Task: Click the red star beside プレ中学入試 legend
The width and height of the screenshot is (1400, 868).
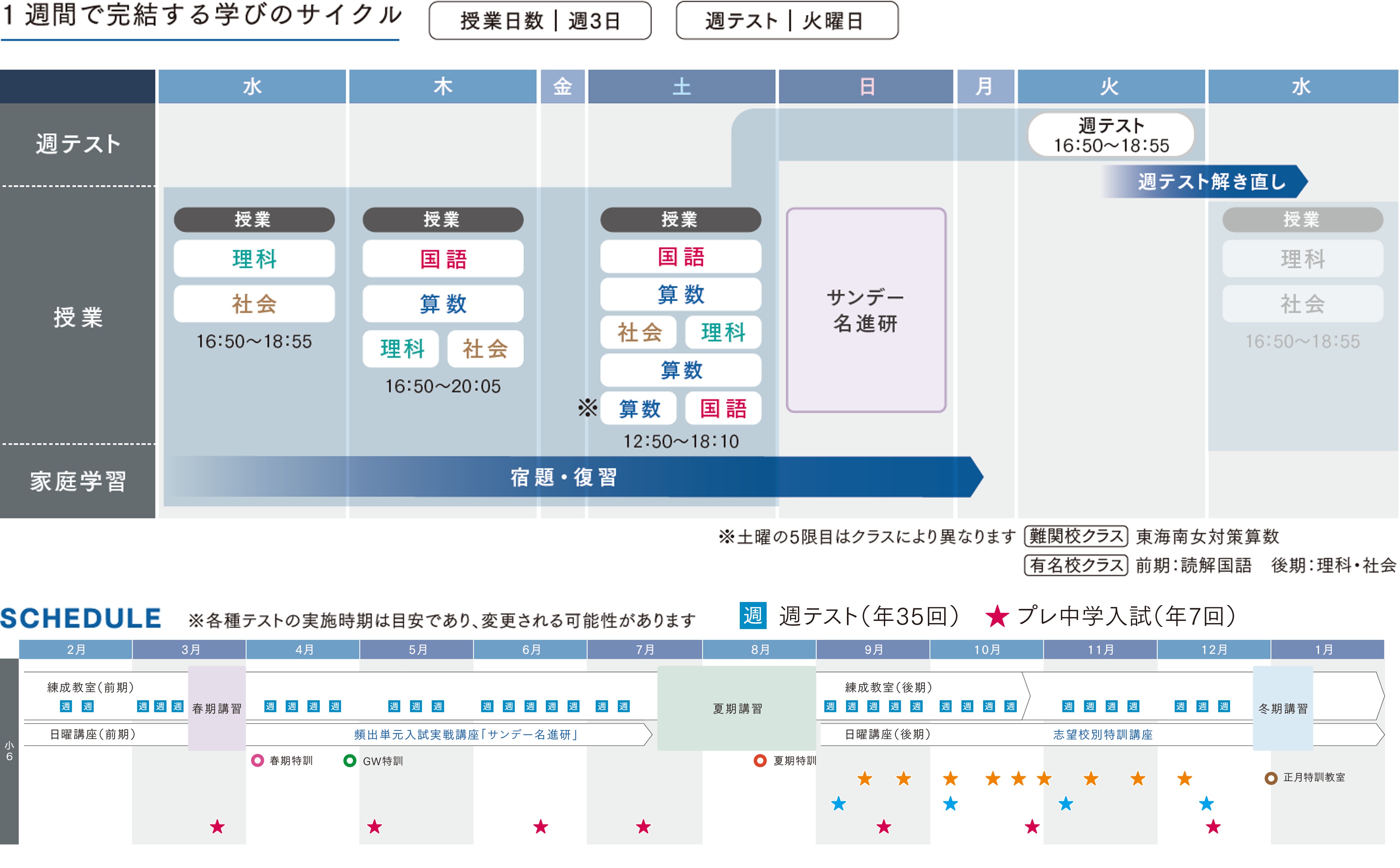Action: click(x=997, y=617)
